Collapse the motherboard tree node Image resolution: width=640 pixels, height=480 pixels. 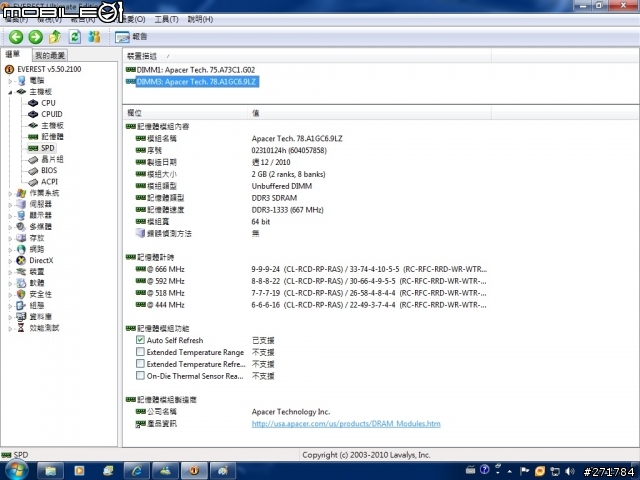10,92
